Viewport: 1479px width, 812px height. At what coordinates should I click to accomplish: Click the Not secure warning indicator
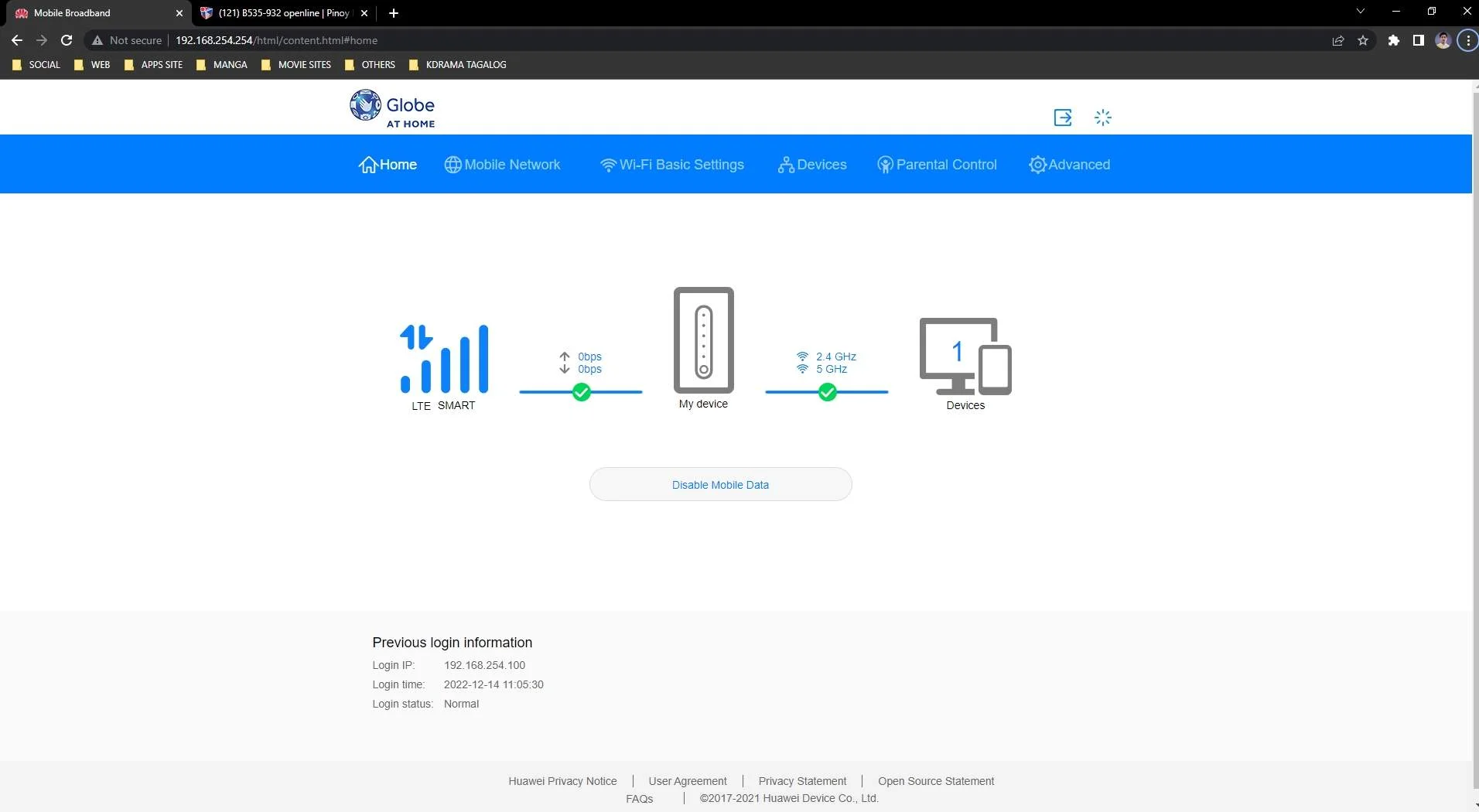pos(127,40)
